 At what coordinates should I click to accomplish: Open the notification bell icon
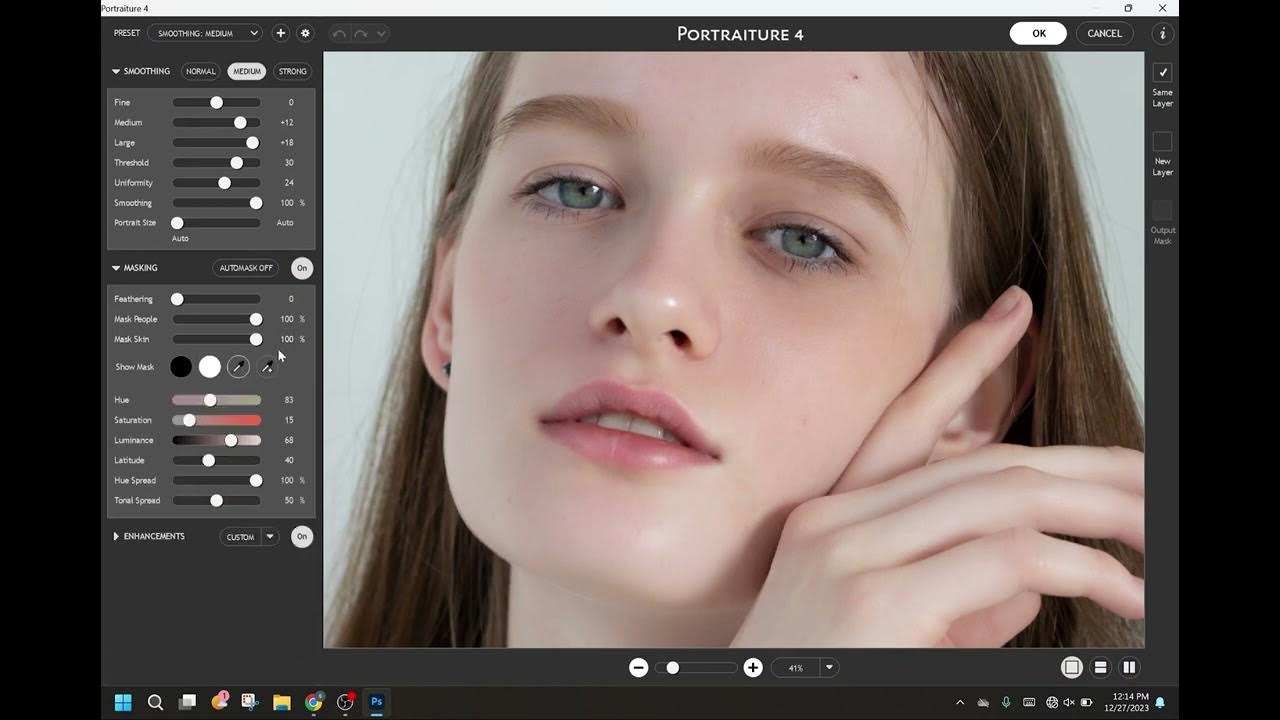[1160, 702]
